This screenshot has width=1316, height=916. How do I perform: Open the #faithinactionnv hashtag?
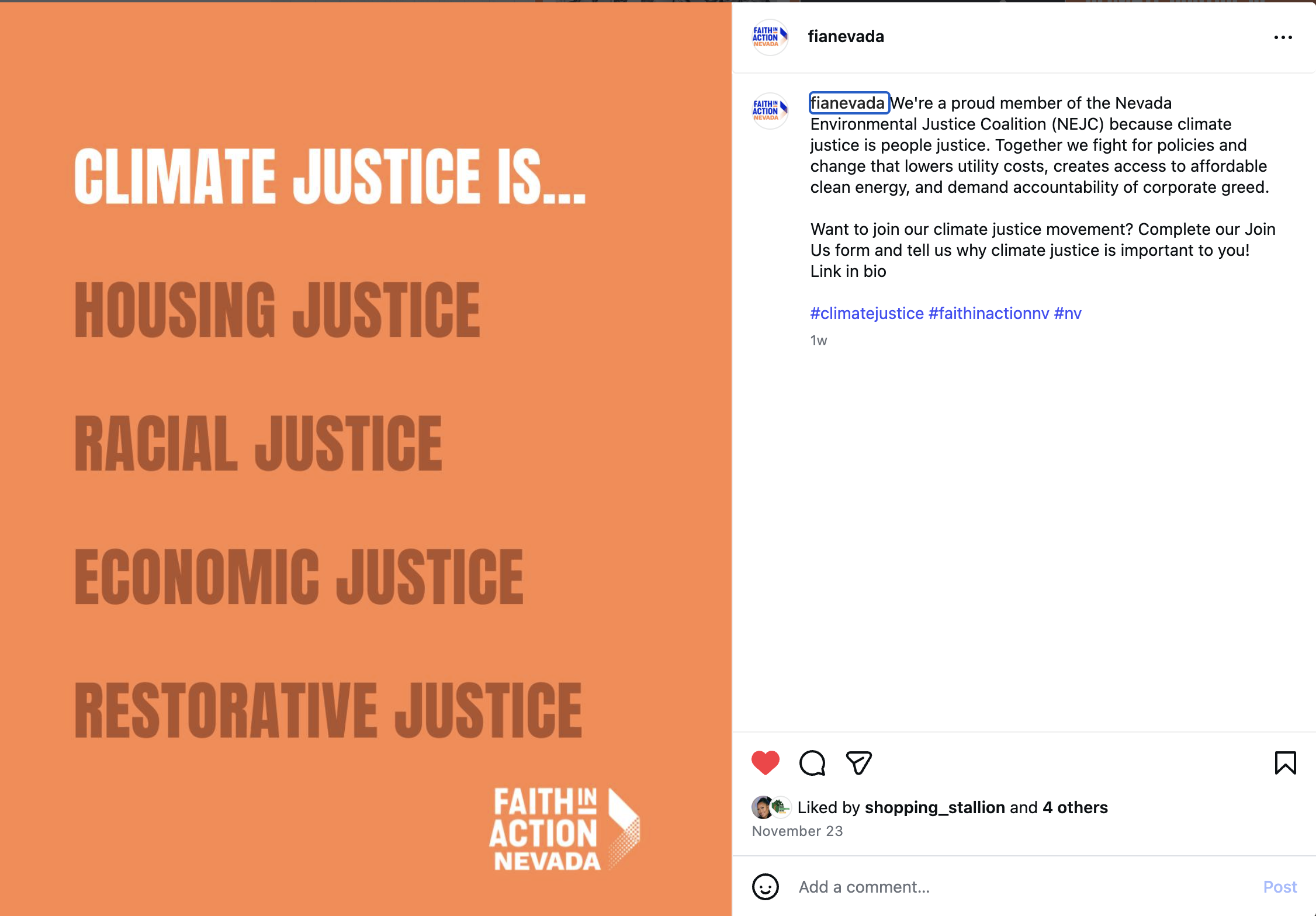(989, 313)
